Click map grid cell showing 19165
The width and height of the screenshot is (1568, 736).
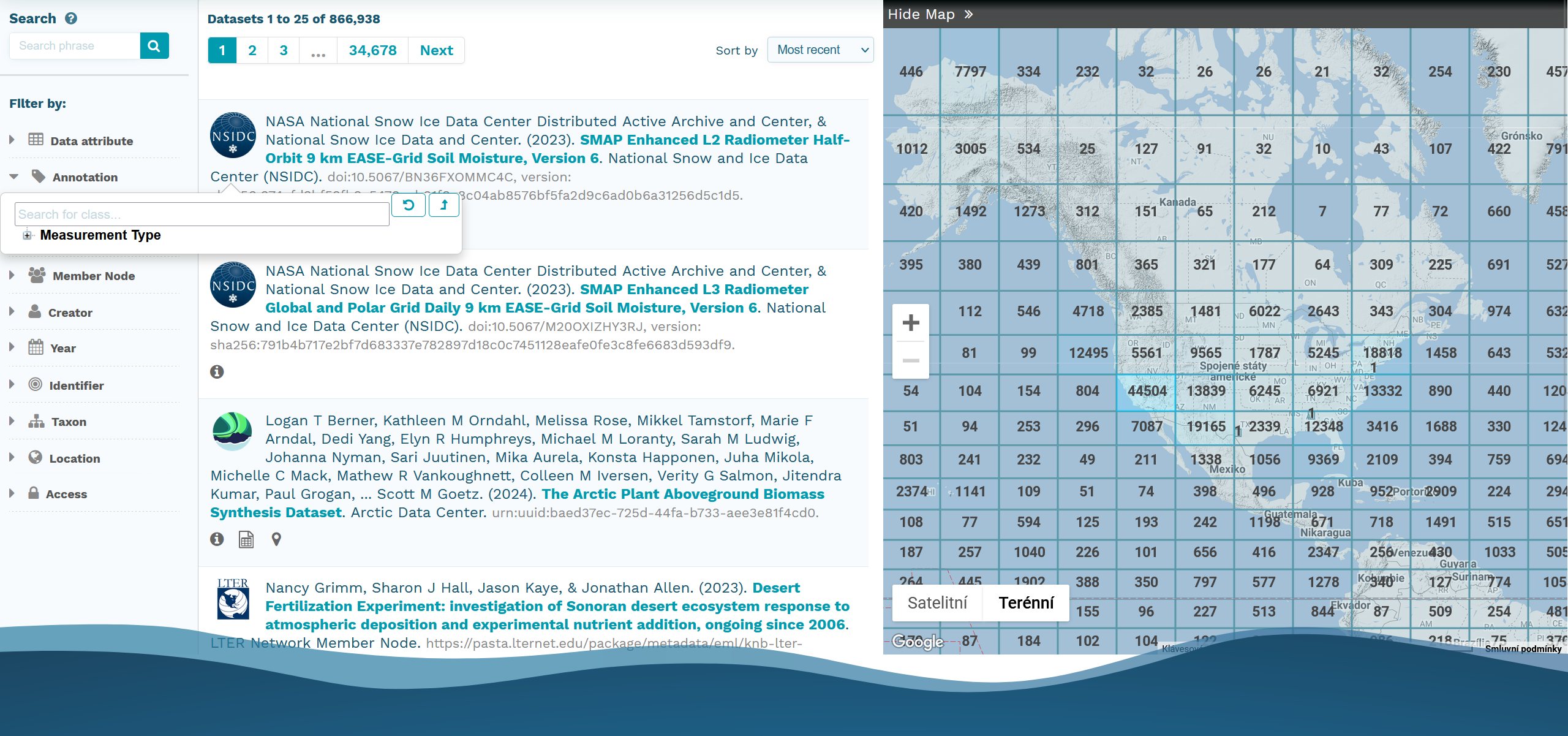(1205, 427)
